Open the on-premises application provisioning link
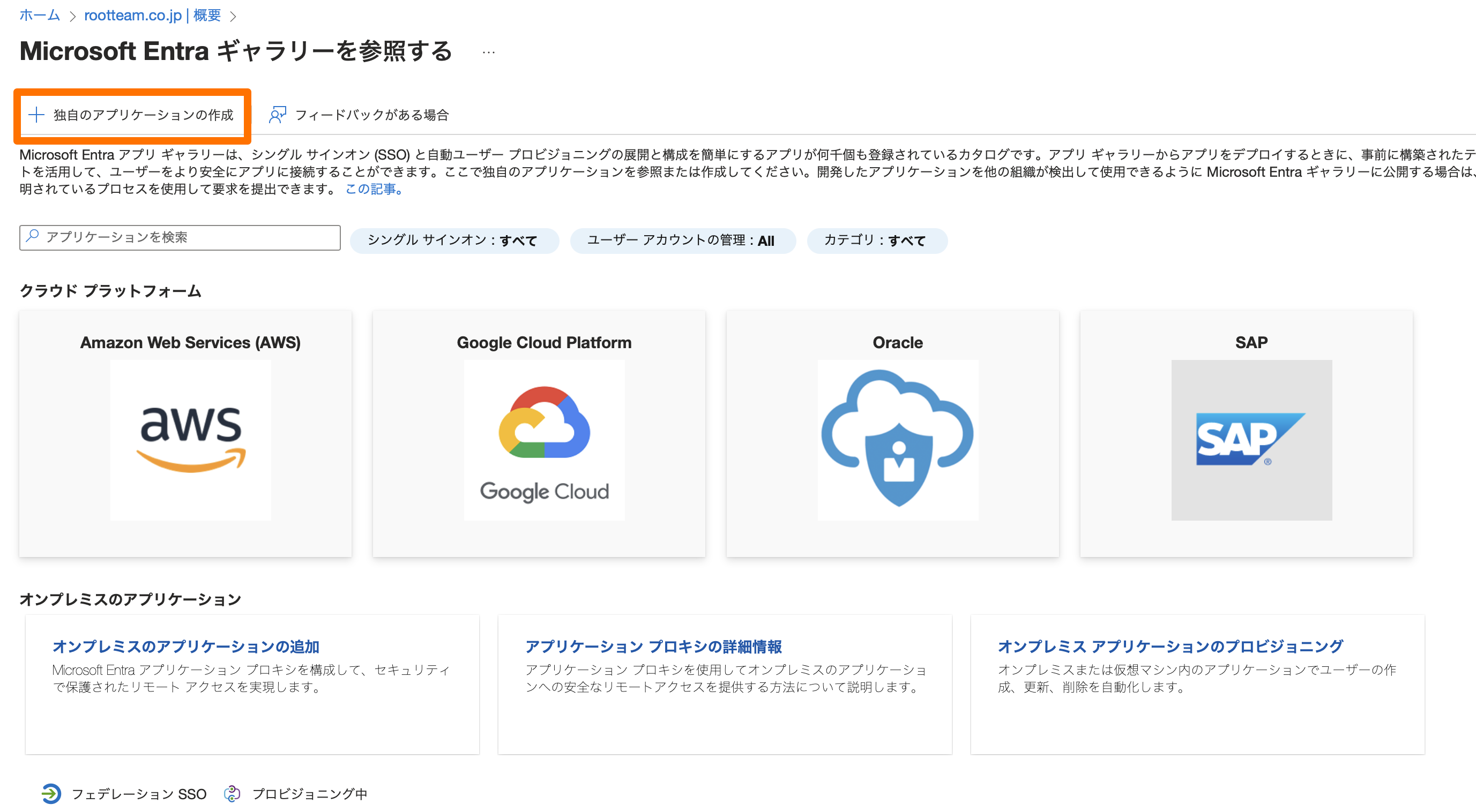The height and width of the screenshot is (812, 1476). coord(1169,646)
